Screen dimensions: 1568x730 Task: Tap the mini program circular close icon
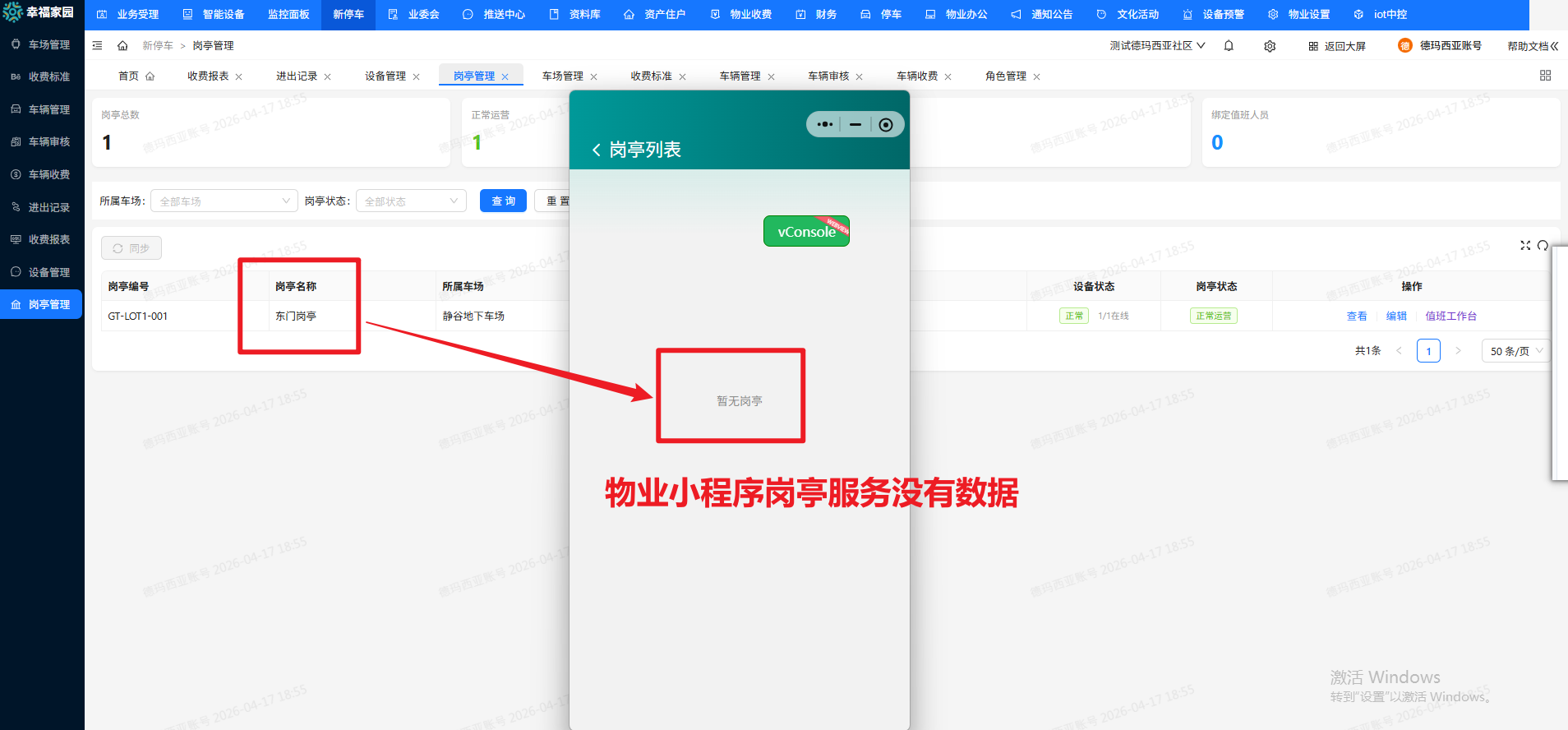click(885, 125)
